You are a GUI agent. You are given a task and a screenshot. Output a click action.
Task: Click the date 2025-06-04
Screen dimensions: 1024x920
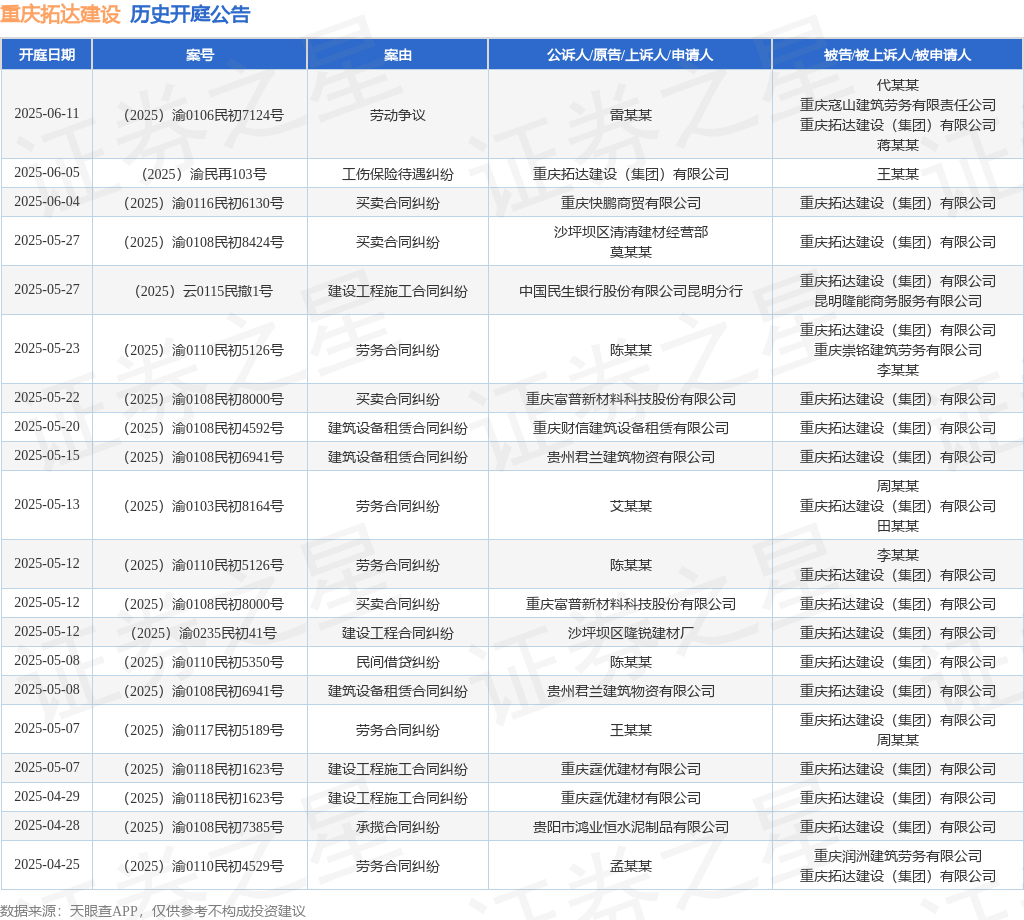point(47,202)
